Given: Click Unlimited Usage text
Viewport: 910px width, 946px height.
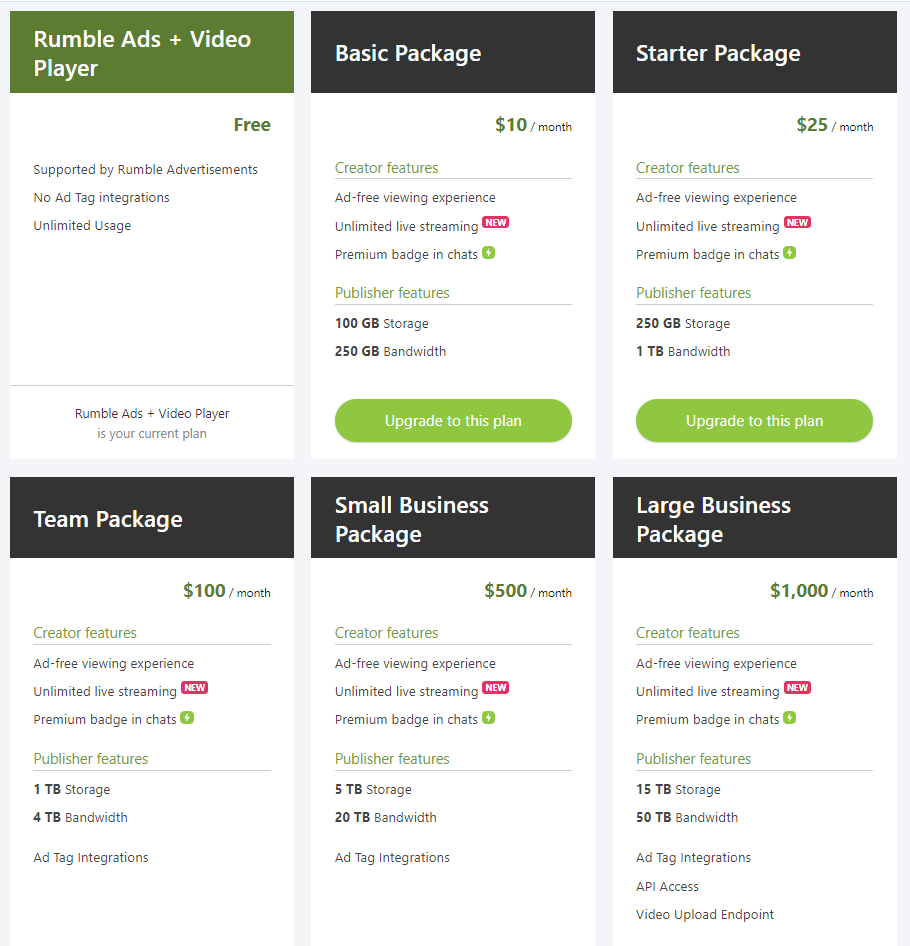Looking at the screenshot, I should pyautogui.click(x=82, y=226).
